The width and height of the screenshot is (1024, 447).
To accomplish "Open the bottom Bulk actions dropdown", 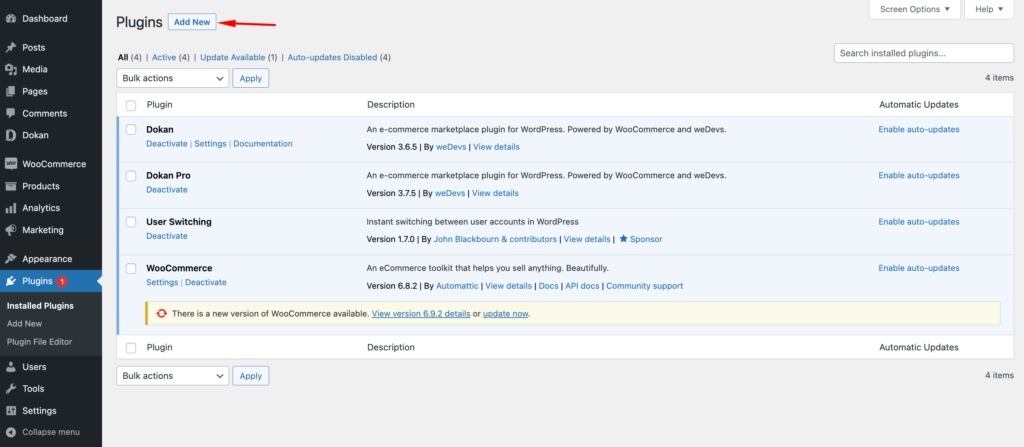I will point(172,376).
